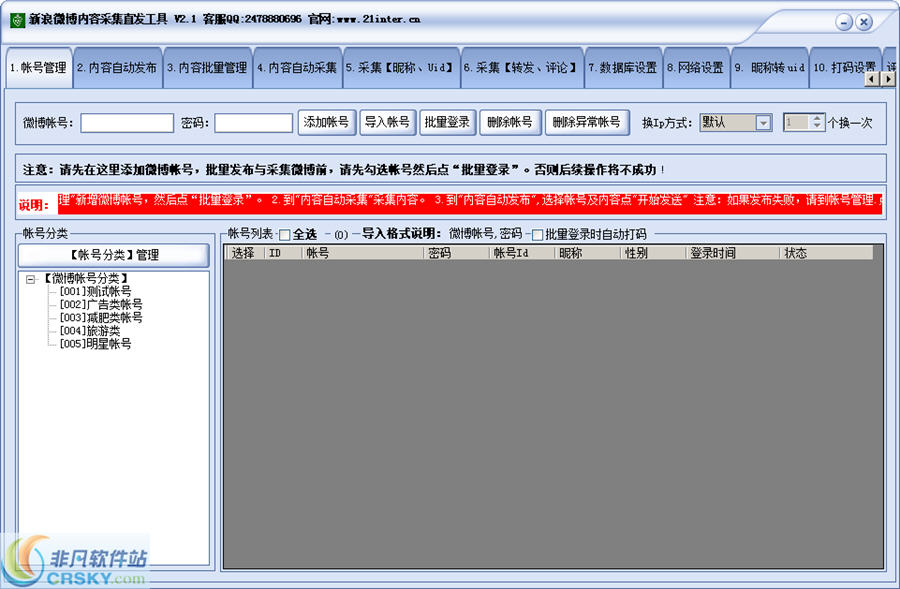Image resolution: width=900 pixels, height=589 pixels.
Task: Click the green app icon in title bar
Action: pyautogui.click(x=17, y=19)
